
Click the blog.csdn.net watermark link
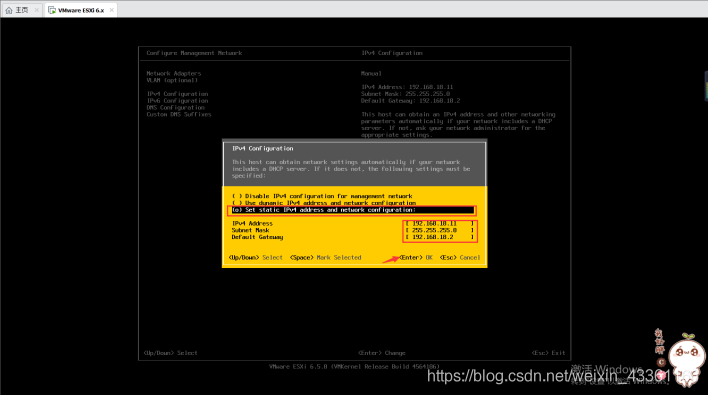pos(548,376)
